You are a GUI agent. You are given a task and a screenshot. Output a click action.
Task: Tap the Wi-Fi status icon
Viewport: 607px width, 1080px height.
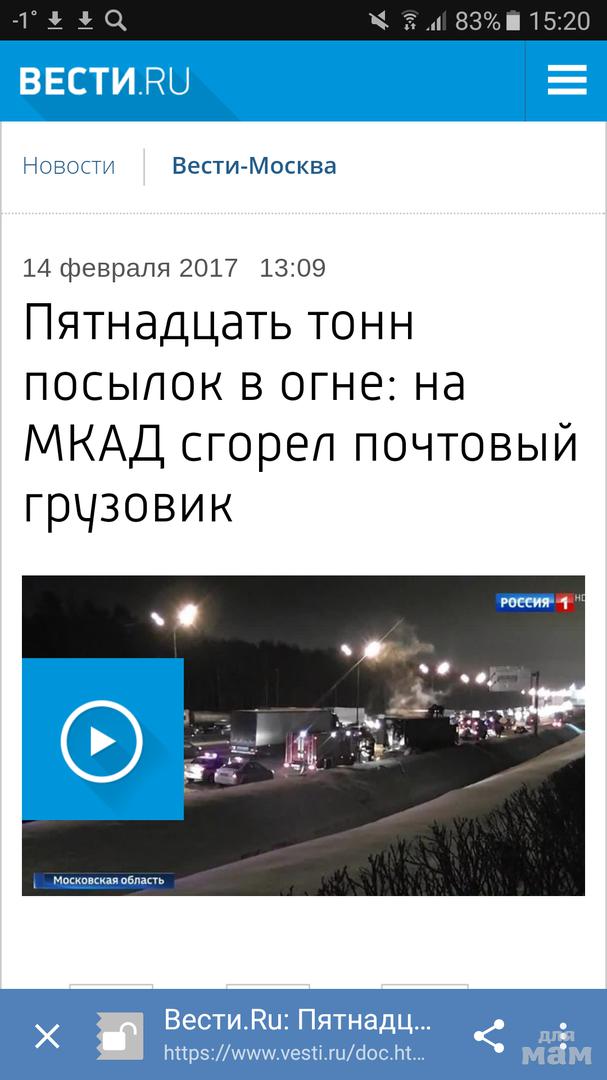tap(409, 21)
